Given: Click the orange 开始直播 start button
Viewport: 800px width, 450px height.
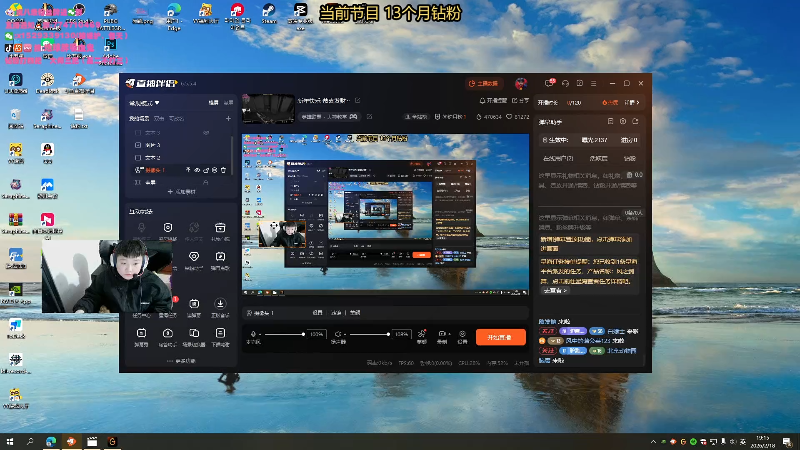Looking at the screenshot, I should tap(501, 337).
